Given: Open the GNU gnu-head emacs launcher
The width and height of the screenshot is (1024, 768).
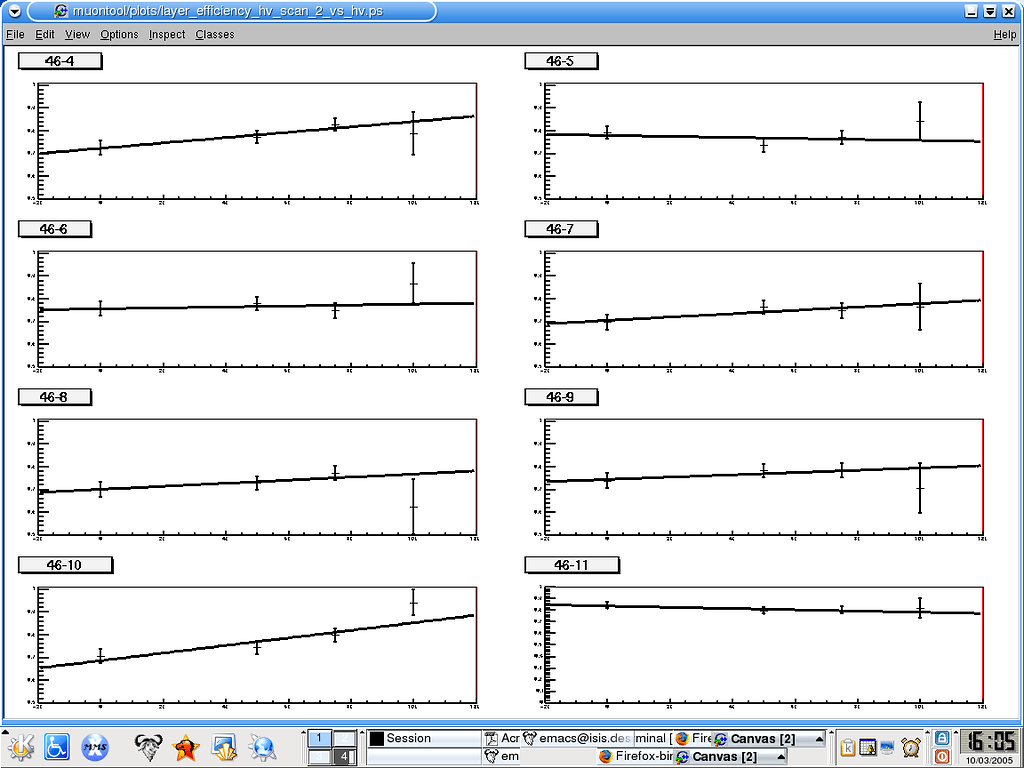Looking at the screenshot, I should (x=149, y=746).
